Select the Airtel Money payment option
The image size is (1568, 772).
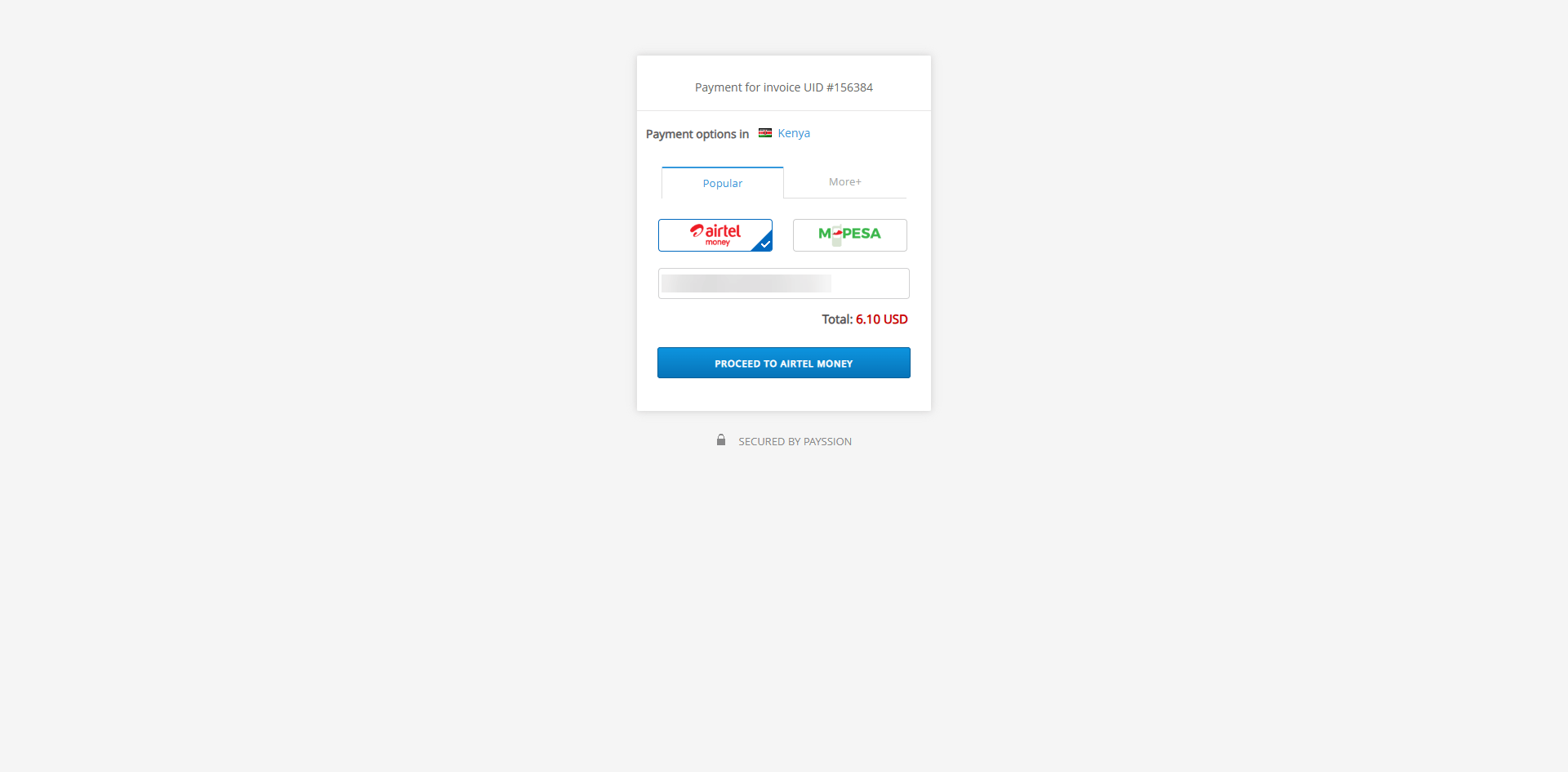[715, 235]
